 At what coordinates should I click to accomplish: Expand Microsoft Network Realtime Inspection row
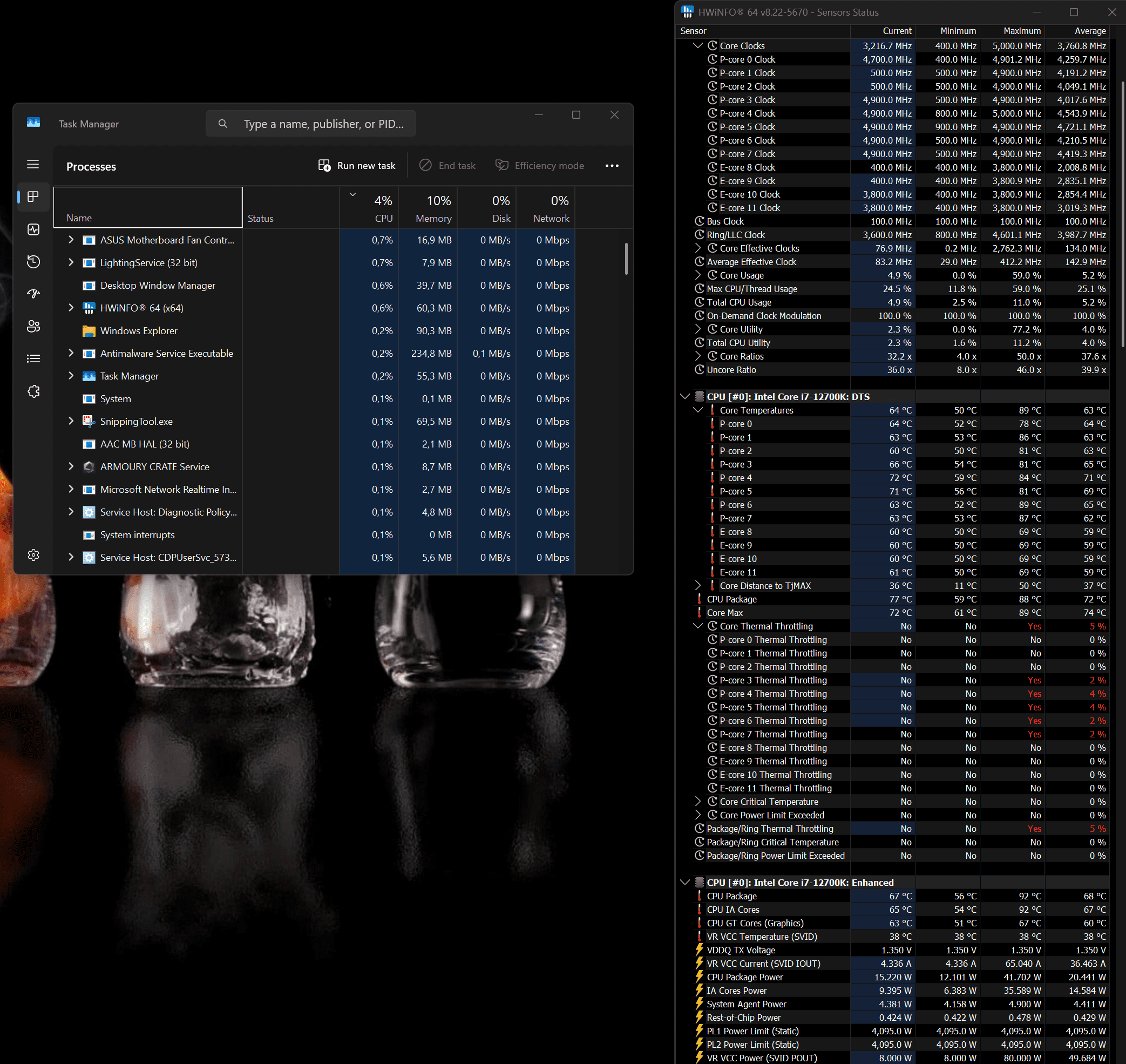[71, 490]
